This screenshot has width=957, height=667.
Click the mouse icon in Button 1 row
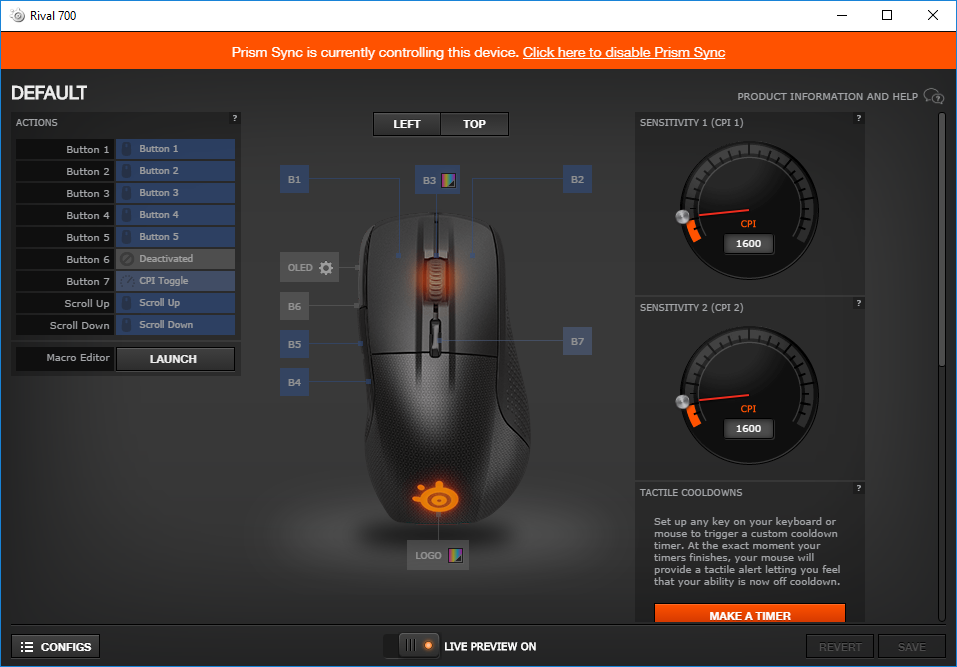127,149
